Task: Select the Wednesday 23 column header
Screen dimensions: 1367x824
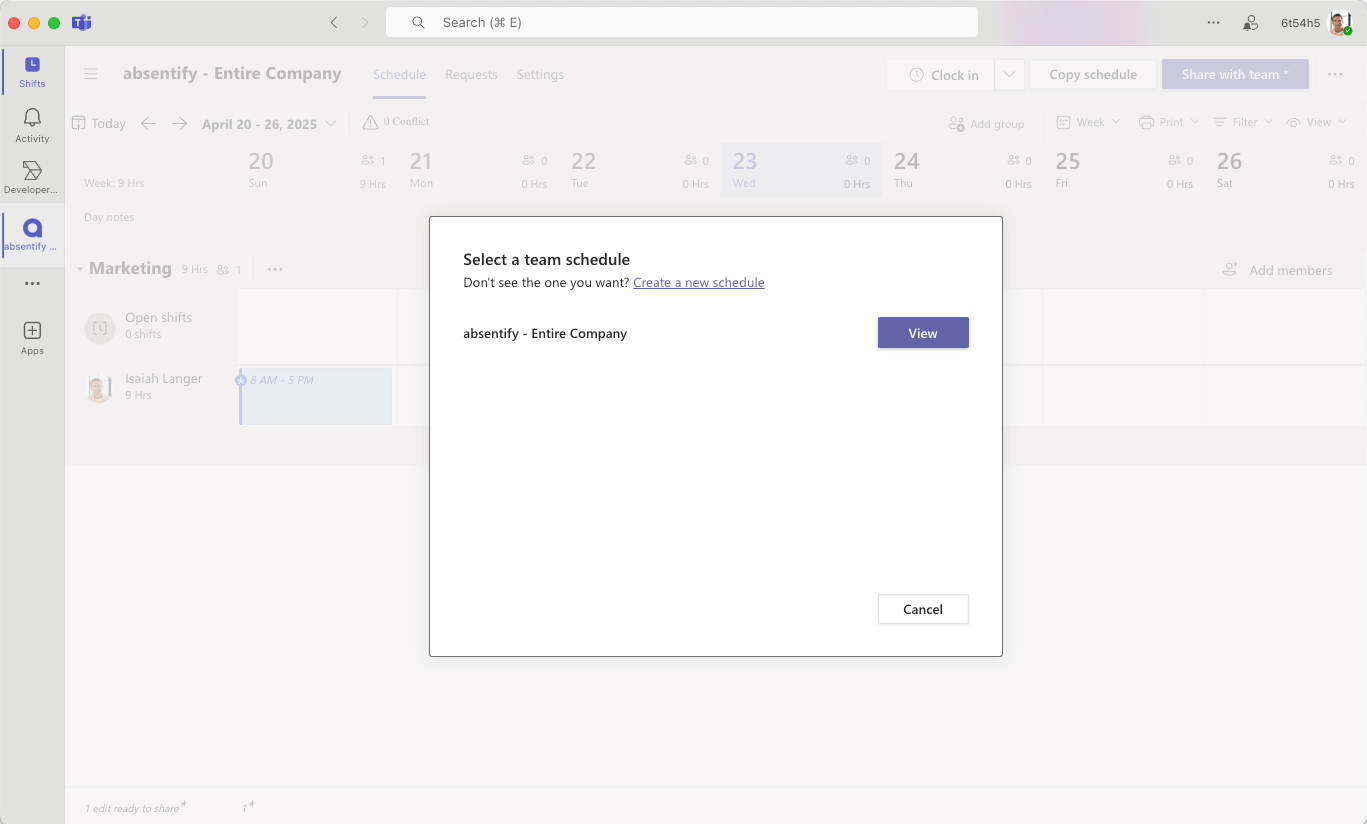Action: coord(801,170)
